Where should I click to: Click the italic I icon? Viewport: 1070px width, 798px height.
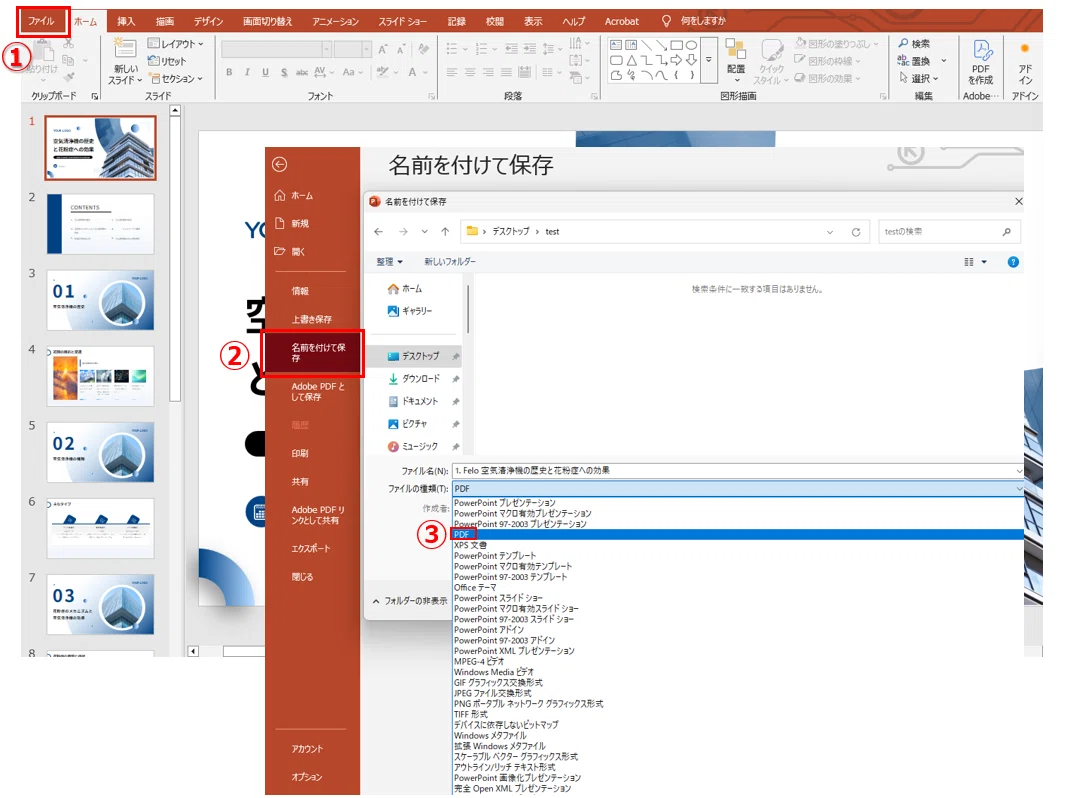(247, 72)
